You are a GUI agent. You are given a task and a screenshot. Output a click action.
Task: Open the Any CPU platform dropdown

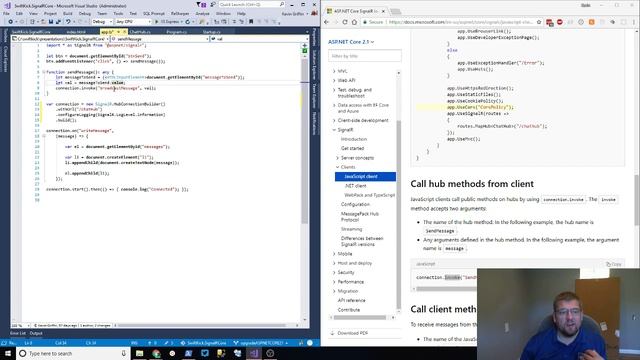[x=133, y=22]
